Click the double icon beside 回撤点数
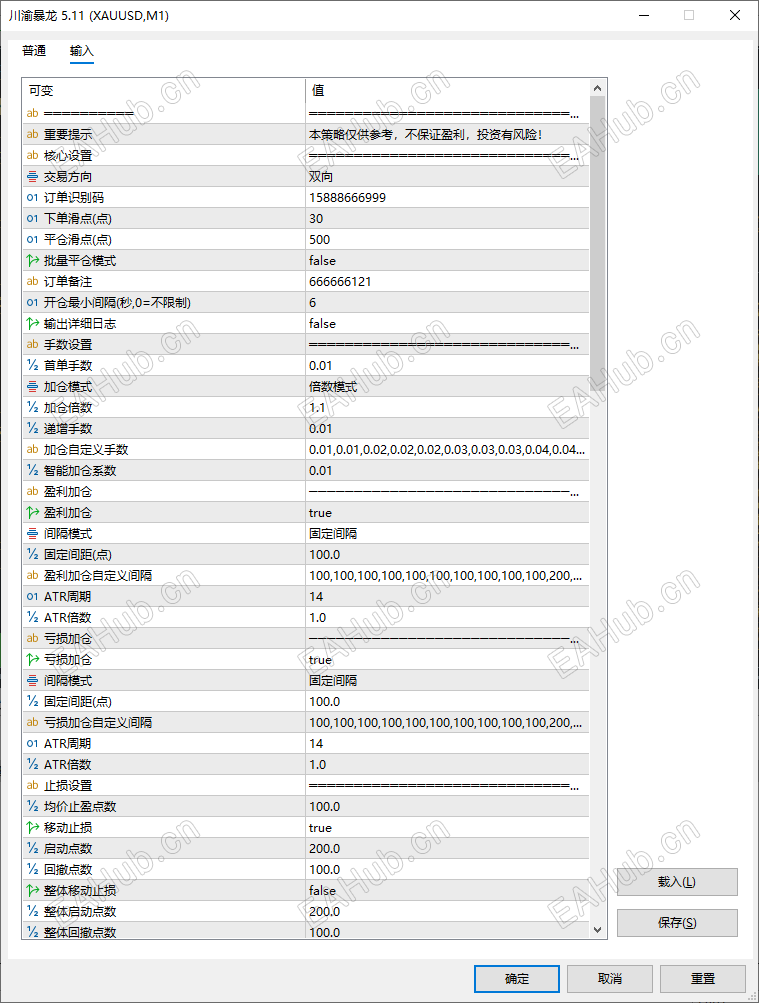Image resolution: width=759 pixels, height=1003 pixels. pos(33,869)
